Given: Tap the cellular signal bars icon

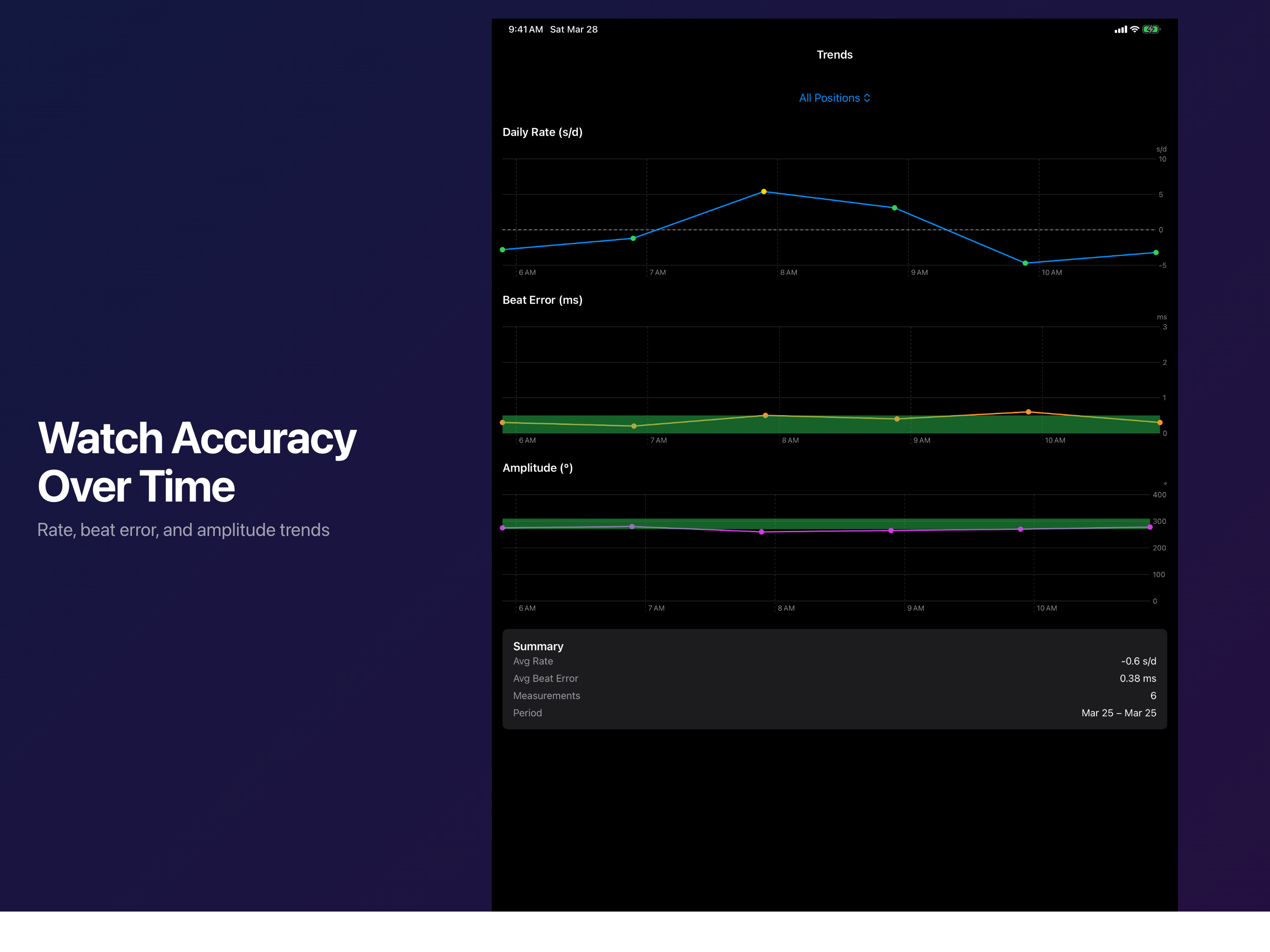Looking at the screenshot, I should [x=1120, y=30].
